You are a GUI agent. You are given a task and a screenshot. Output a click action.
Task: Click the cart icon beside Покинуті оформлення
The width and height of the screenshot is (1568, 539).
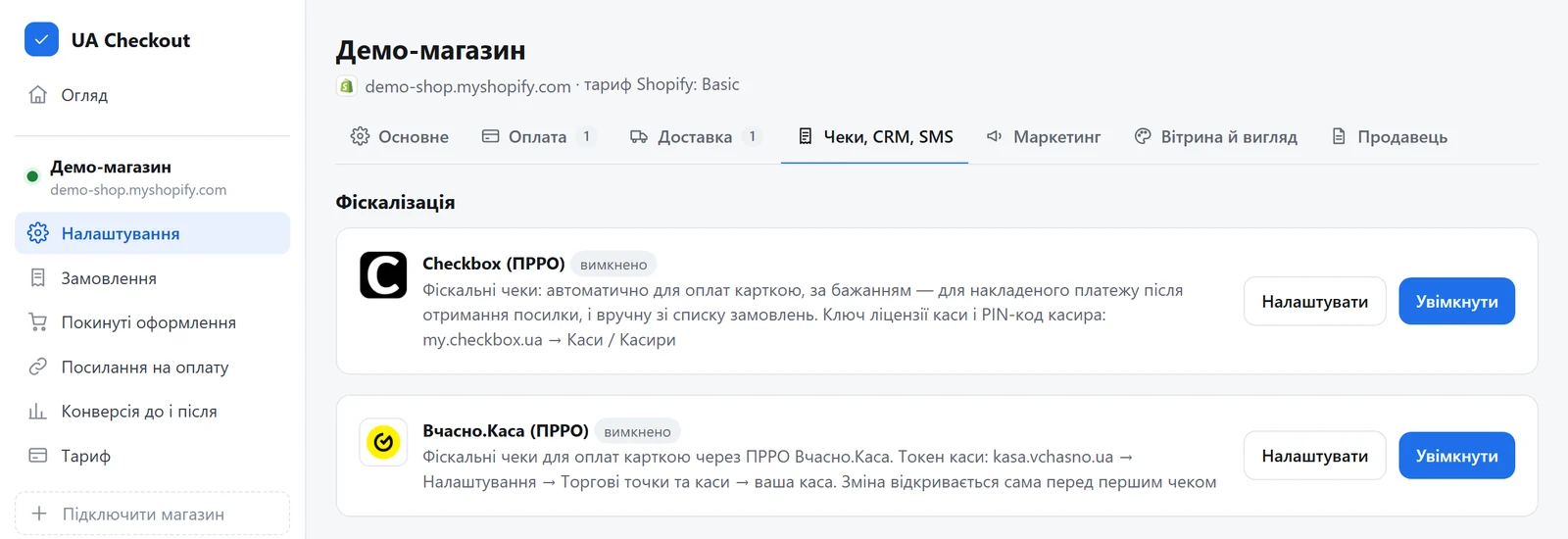[38, 322]
